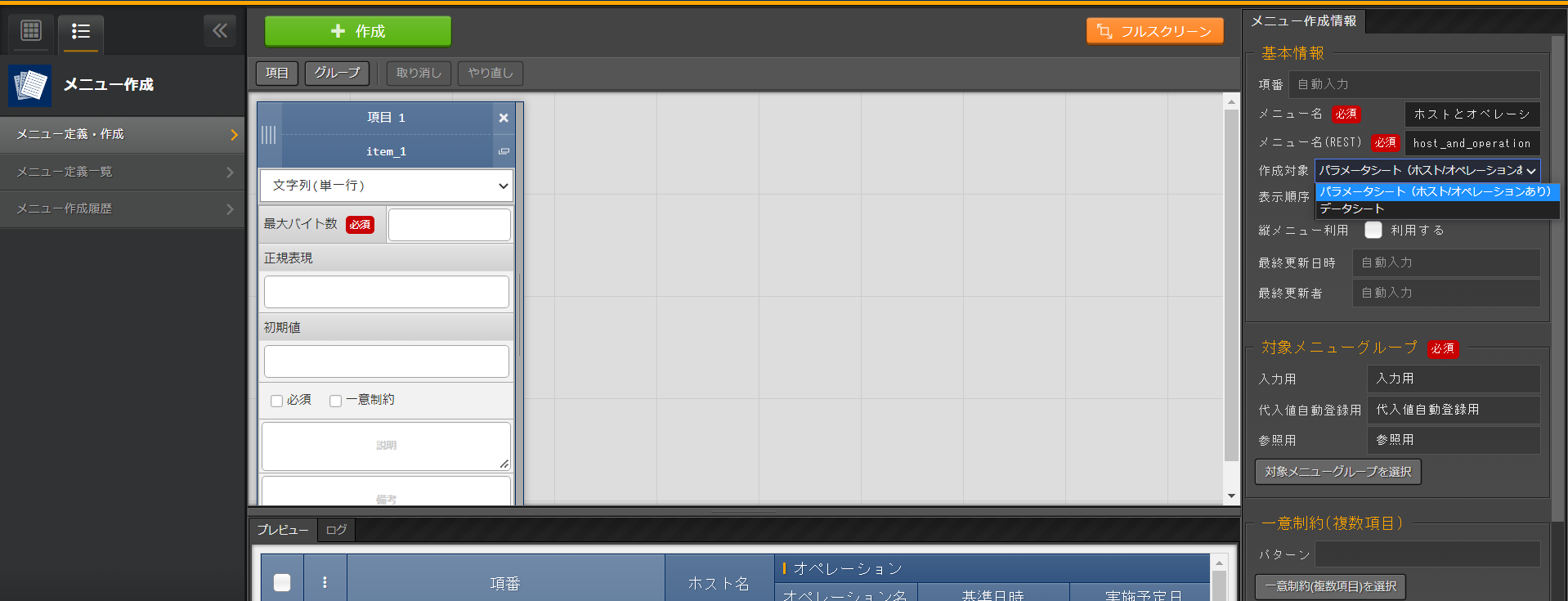Choose データシート option

point(1436,209)
